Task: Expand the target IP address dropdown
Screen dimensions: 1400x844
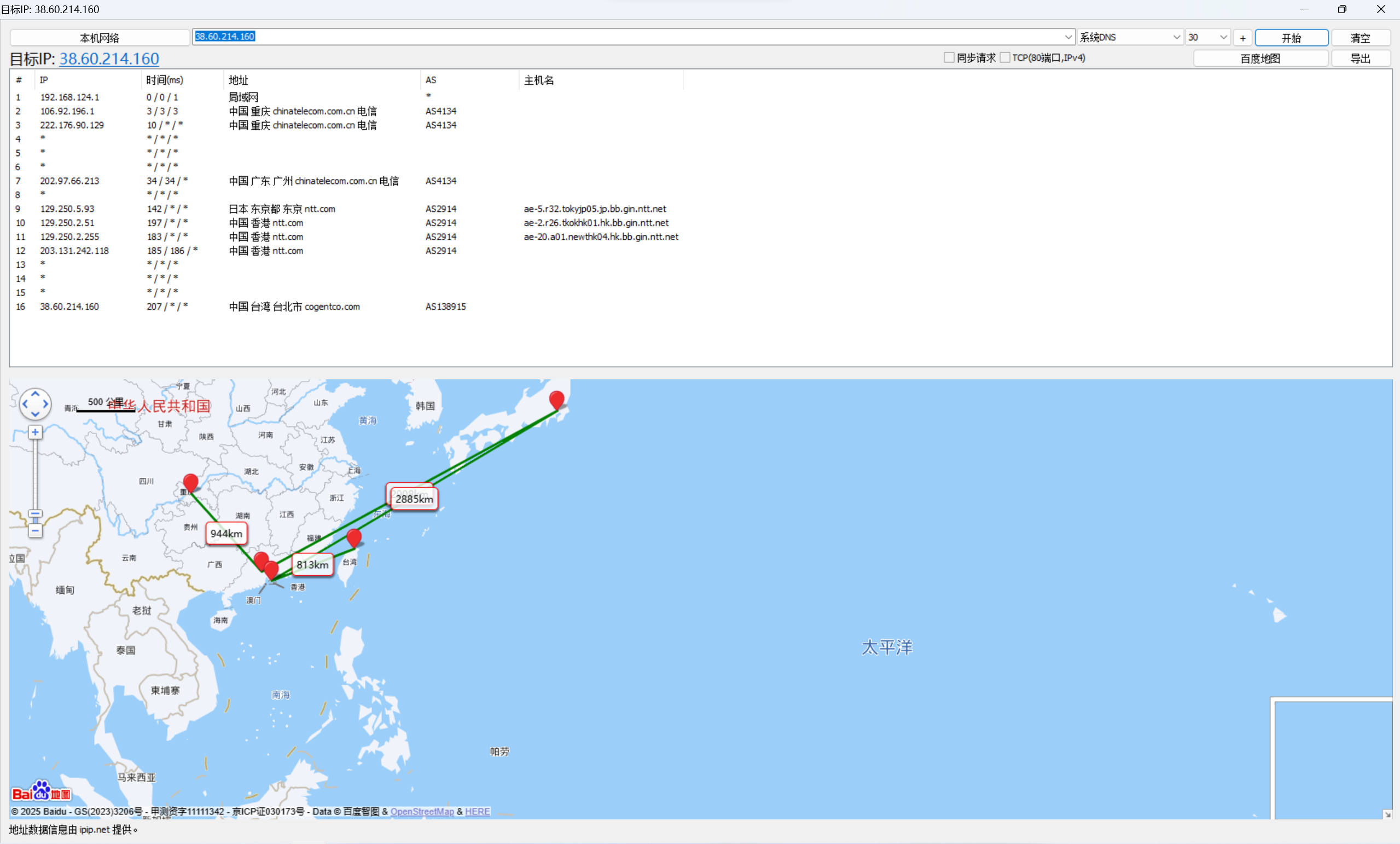Action: click(x=1068, y=37)
